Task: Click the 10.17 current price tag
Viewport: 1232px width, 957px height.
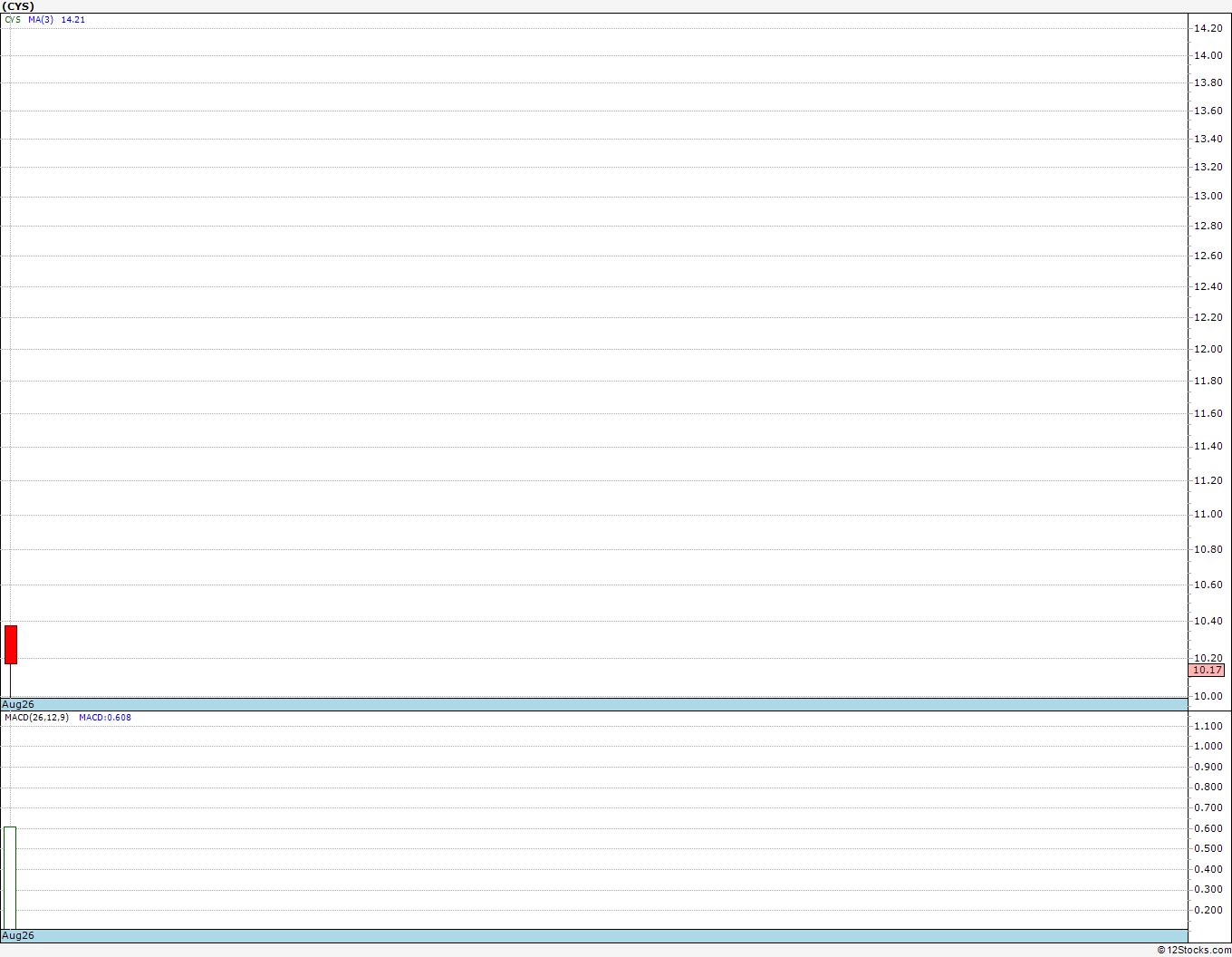Action: coord(1207,670)
